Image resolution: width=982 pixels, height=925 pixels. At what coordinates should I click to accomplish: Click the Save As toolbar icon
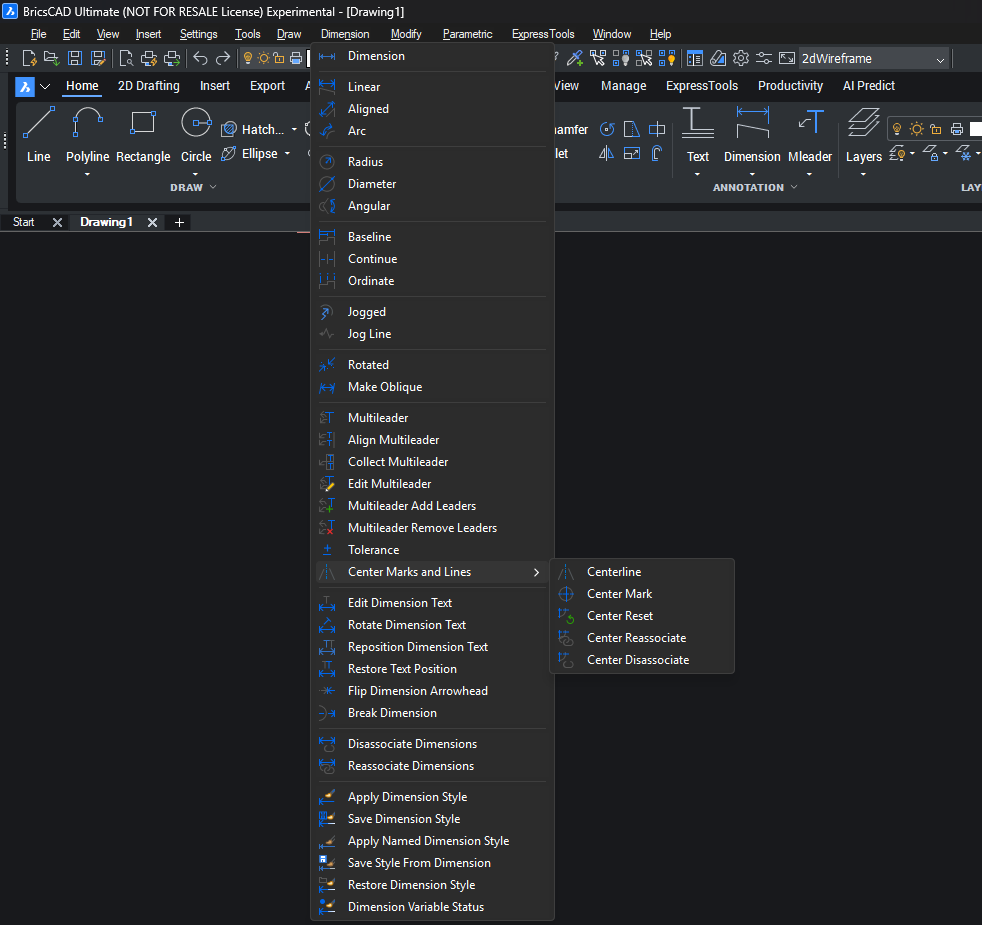[98, 58]
